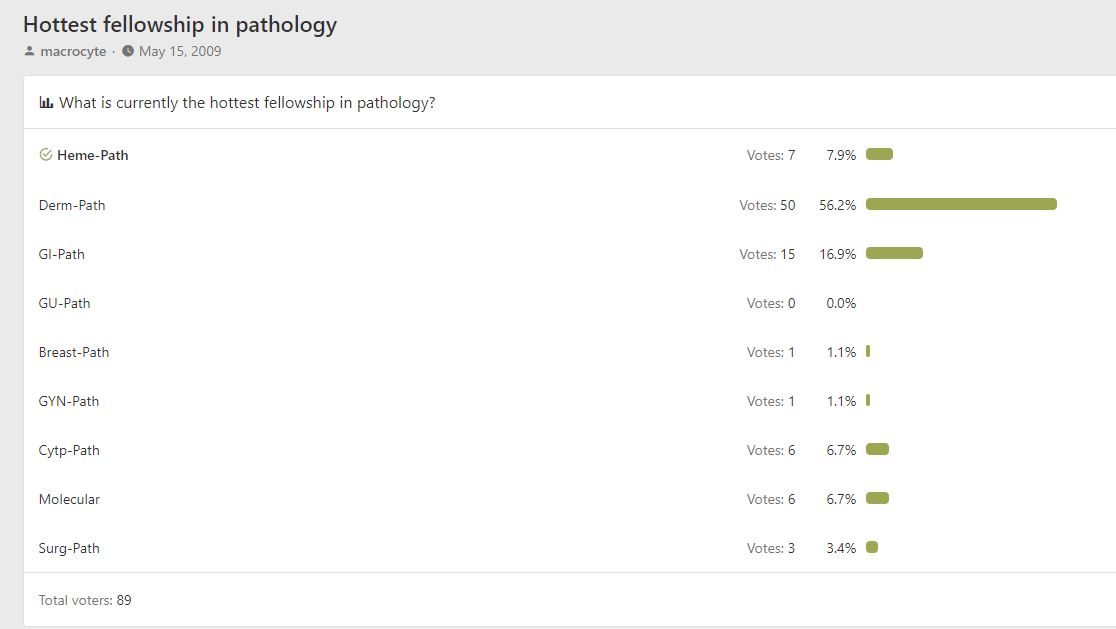
Task: Click the Heme-Path percentage bar
Action: point(879,154)
